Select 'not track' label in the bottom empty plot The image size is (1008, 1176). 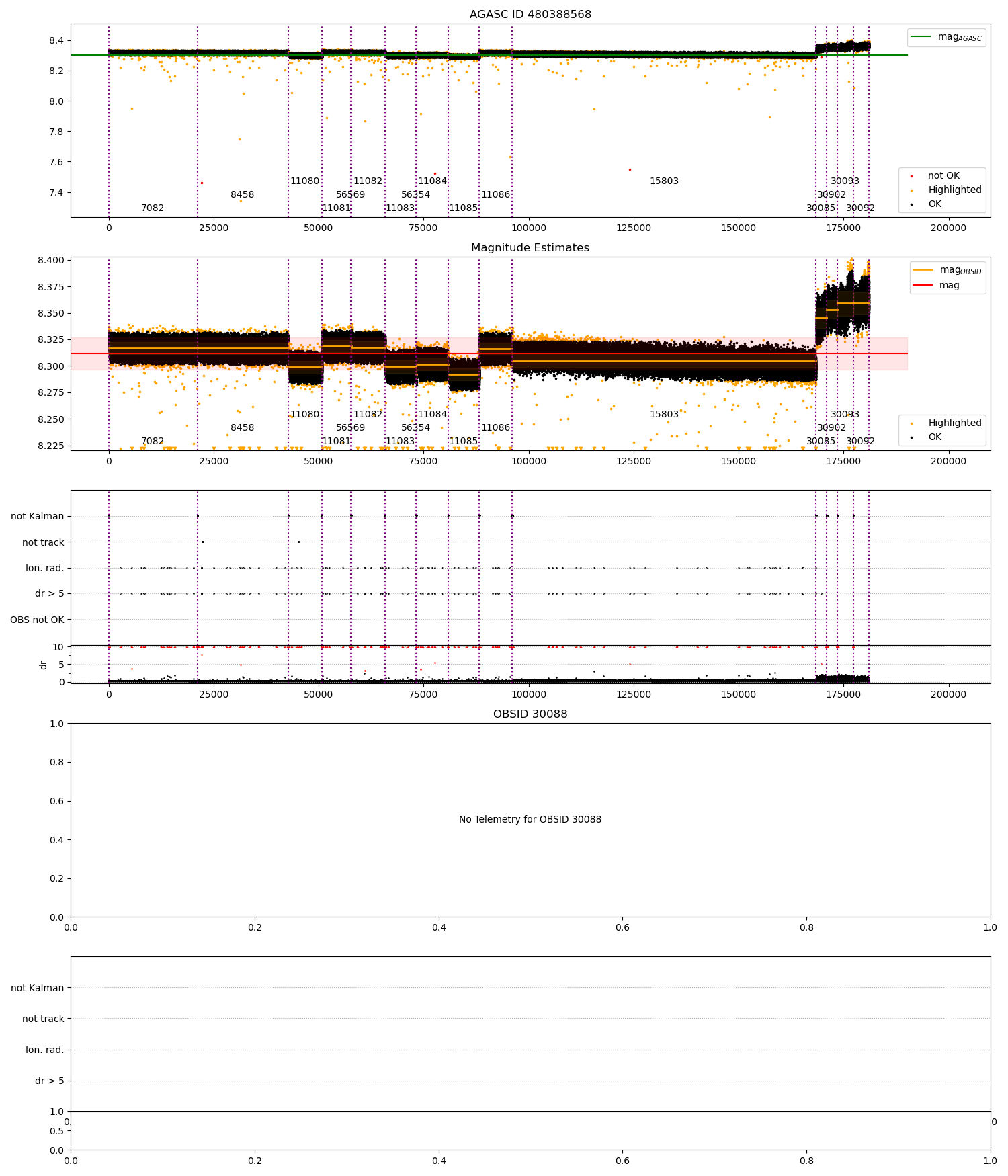click(x=43, y=1019)
